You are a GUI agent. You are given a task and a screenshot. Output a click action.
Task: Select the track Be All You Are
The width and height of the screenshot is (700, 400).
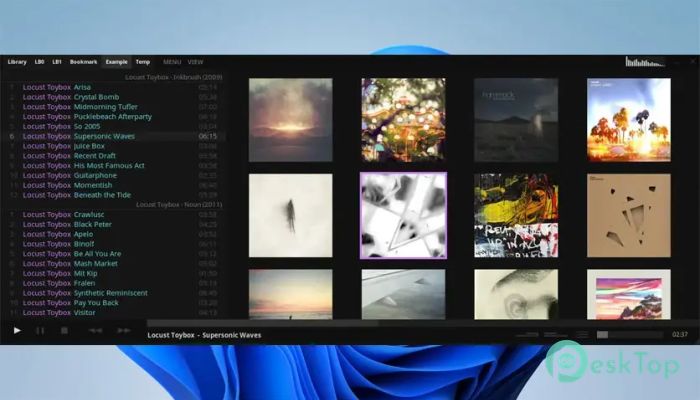pyautogui.click(x=114, y=254)
